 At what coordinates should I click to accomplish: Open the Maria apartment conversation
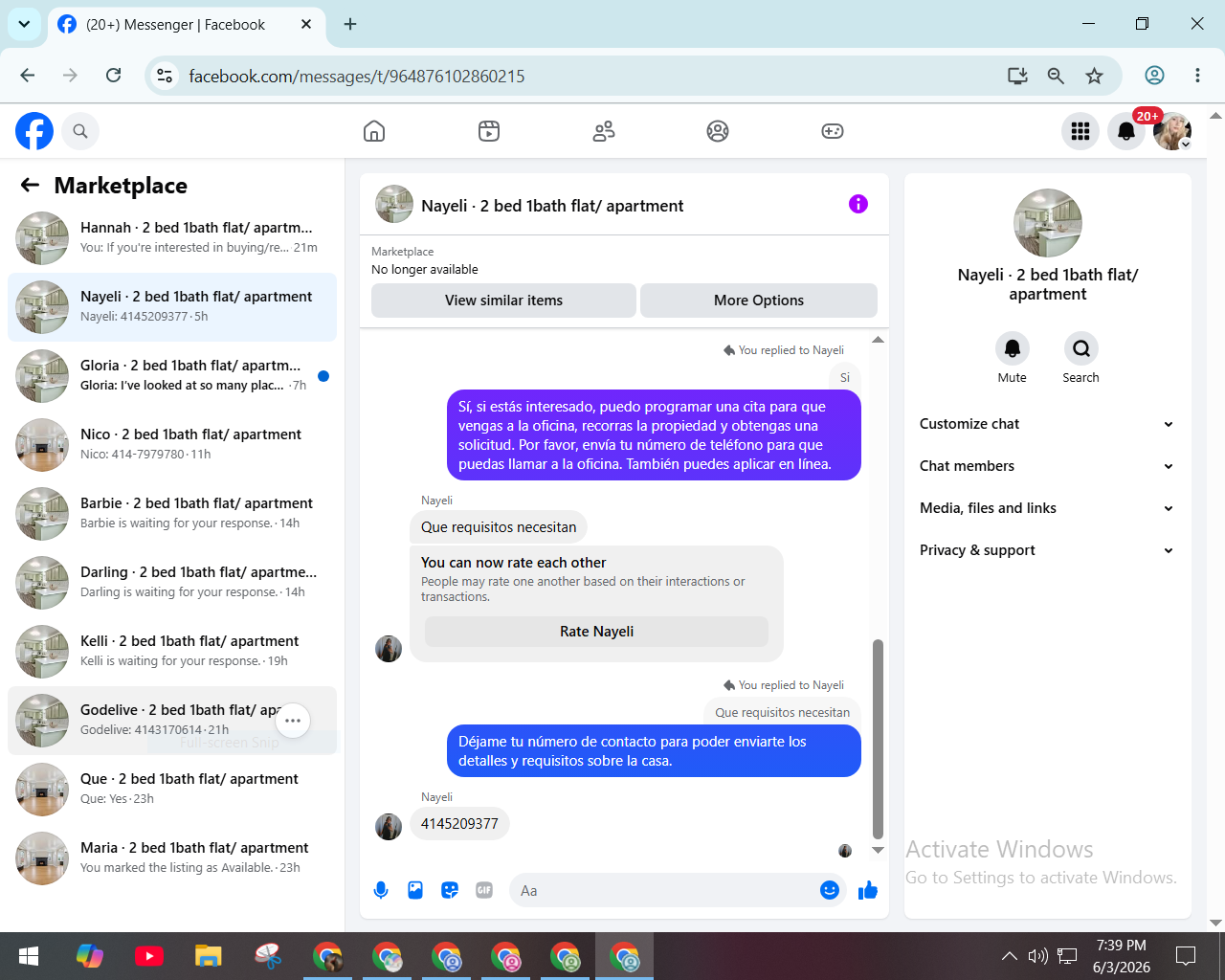pos(172,858)
